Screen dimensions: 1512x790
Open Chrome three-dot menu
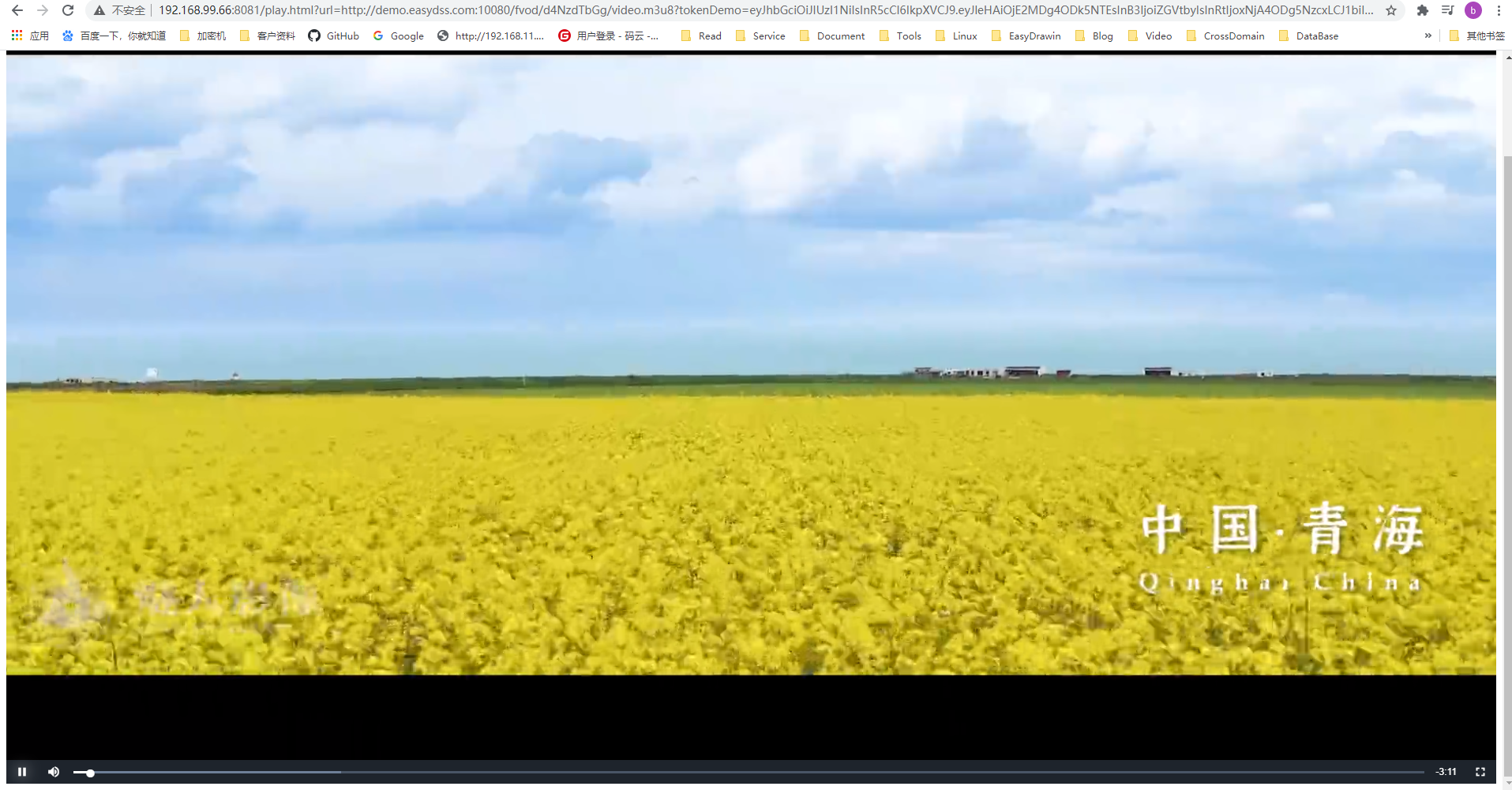click(x=1499, y=10)
